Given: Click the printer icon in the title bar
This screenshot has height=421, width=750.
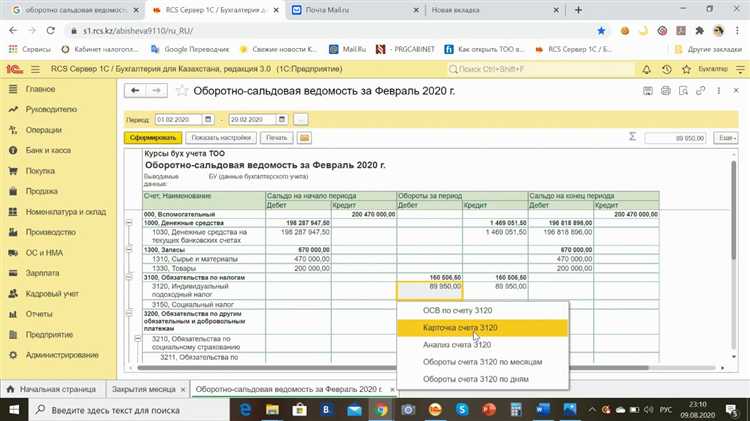Looking at the screenshot, I should pos(665,90).
